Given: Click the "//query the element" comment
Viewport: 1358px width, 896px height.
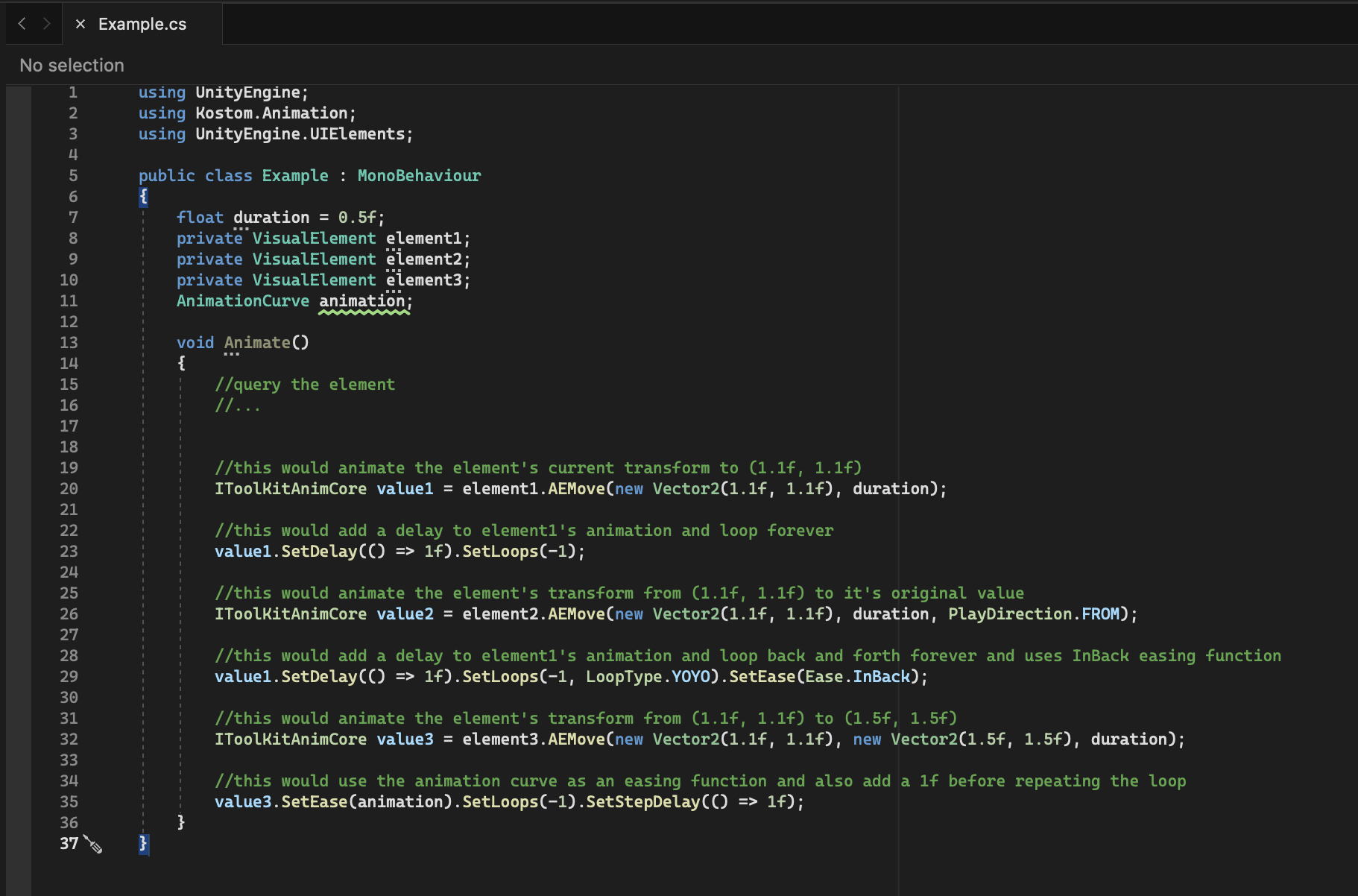Looking at the screenshot, I should pos(305,385).
